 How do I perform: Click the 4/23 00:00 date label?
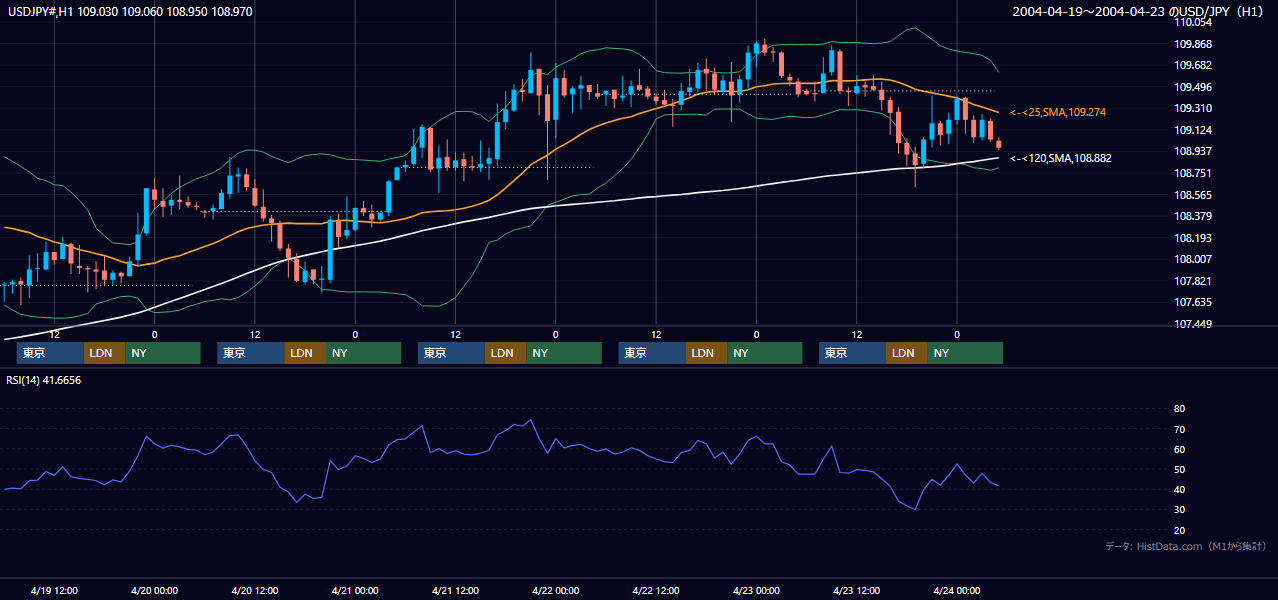tap(756, 590)
